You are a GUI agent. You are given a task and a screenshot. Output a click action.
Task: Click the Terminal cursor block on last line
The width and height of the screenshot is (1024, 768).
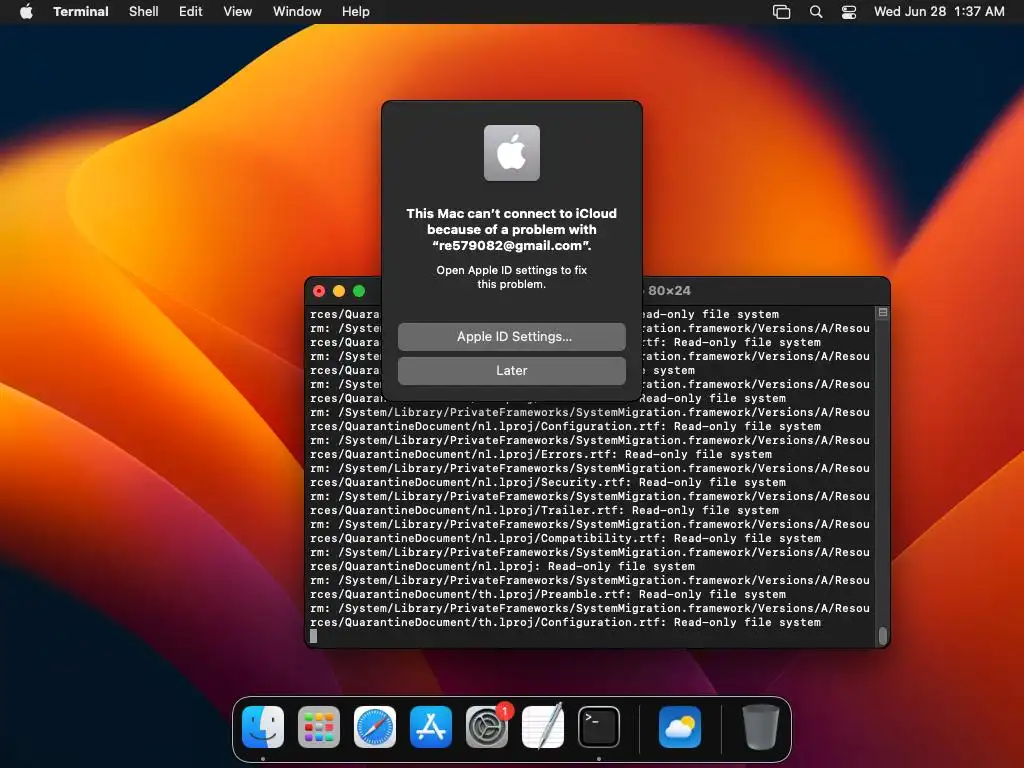coord(313,636)
